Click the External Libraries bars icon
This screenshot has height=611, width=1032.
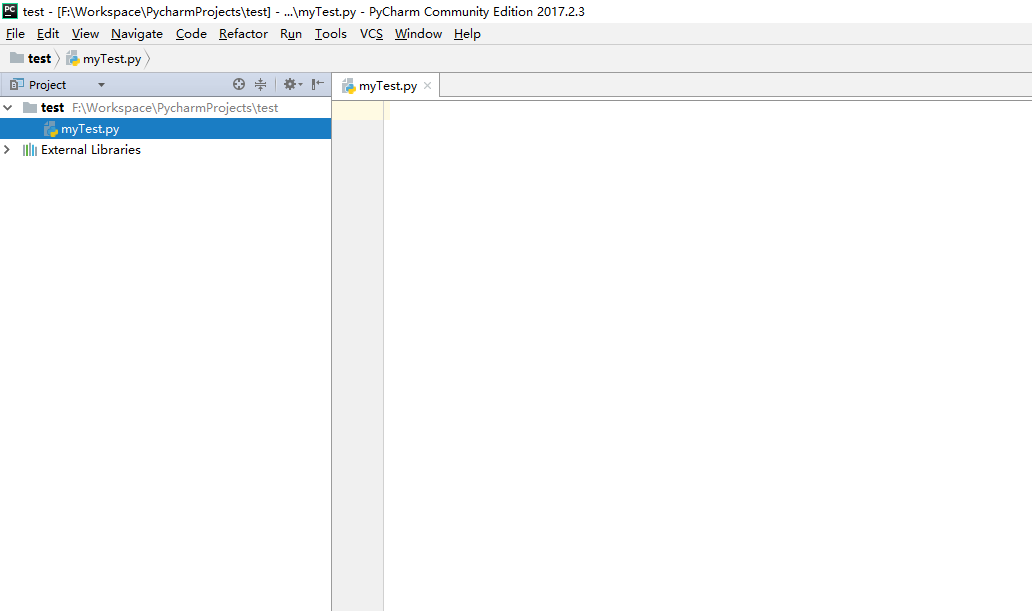click(x=30, y=149)
